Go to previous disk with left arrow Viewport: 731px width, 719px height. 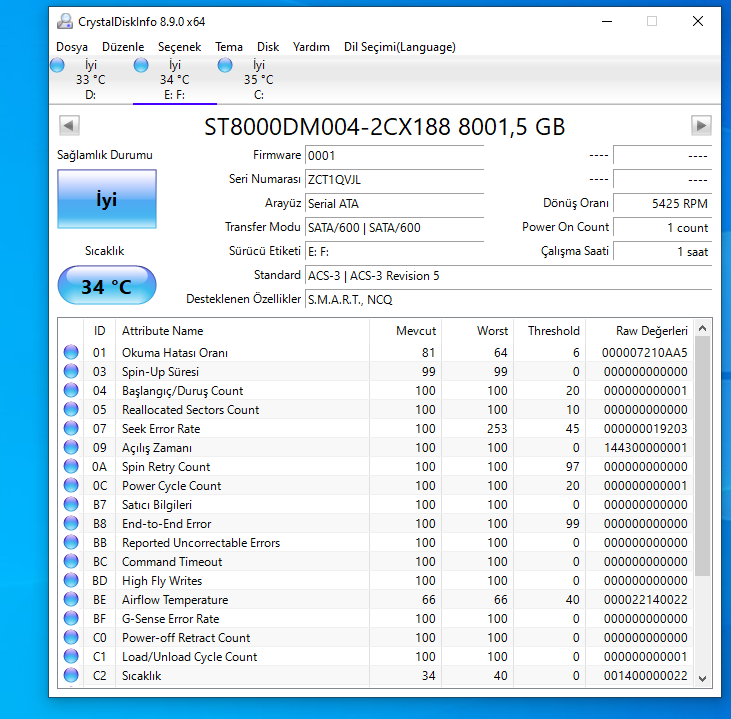(x=69, y=125)
